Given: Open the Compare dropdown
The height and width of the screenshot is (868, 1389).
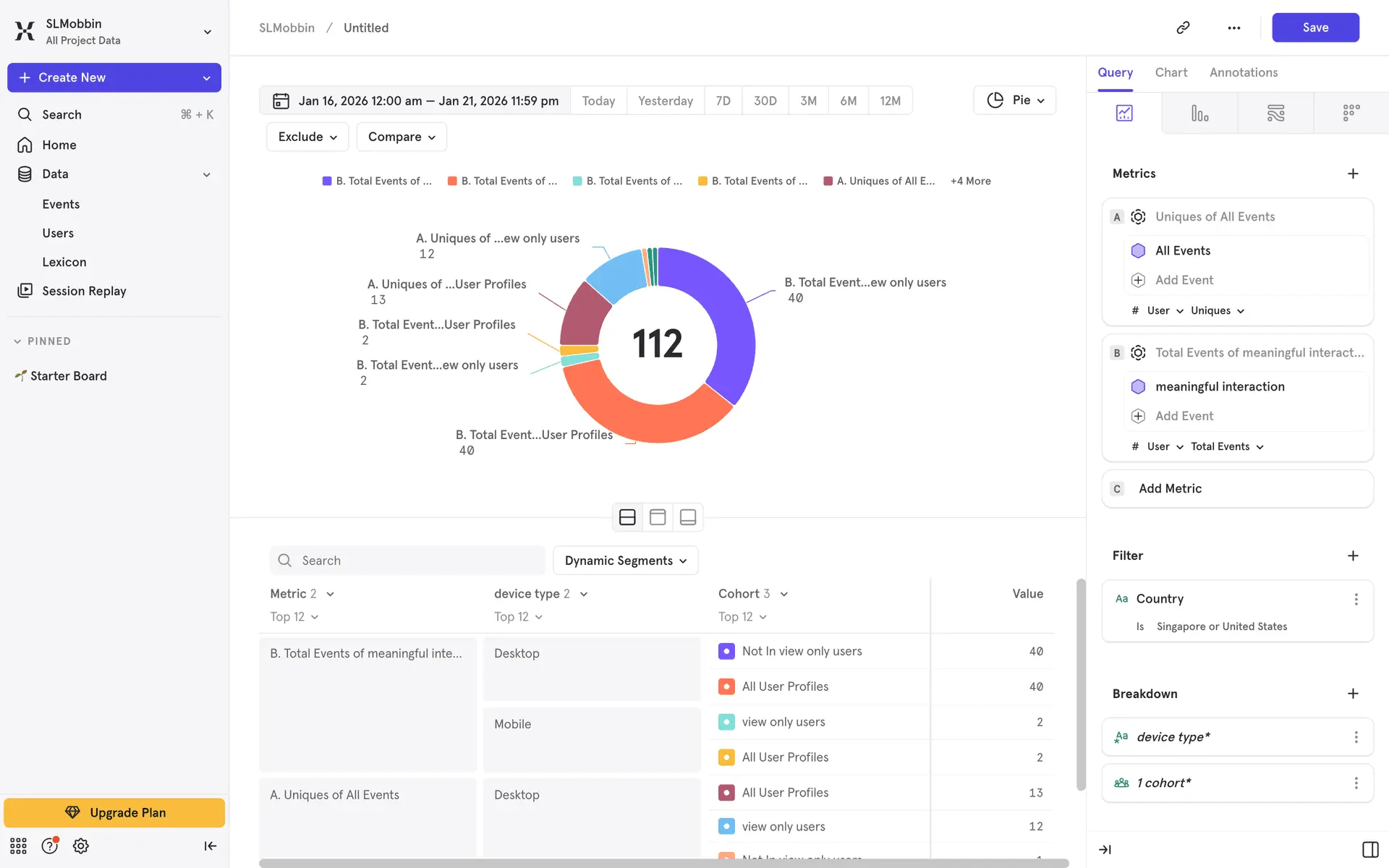Looking at the screenshot, I should coord(402,137).
